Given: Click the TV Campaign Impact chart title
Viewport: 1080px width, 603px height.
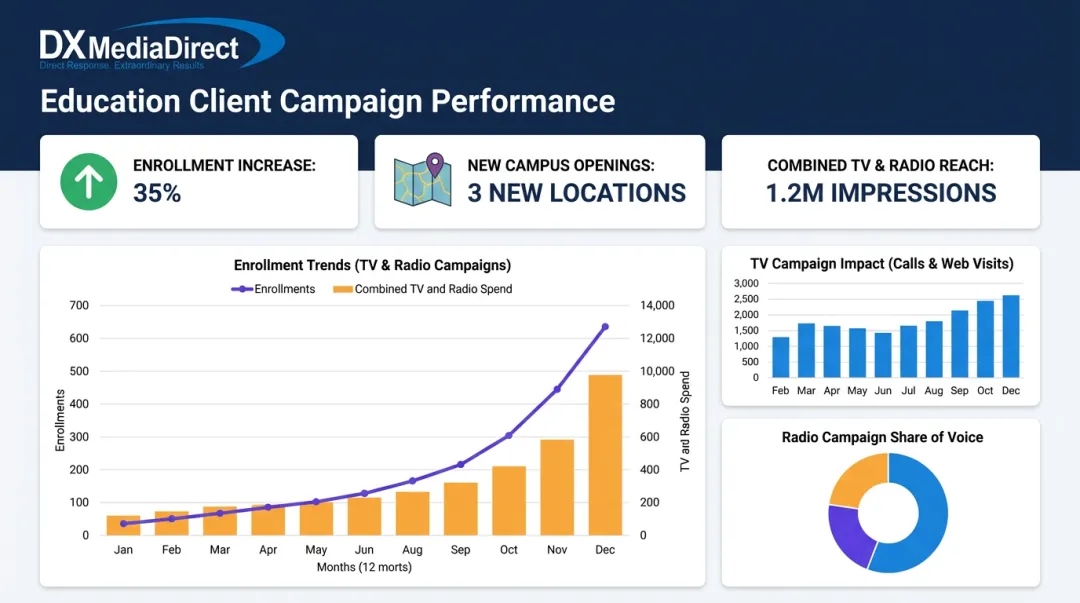Looking at the screenshot, I should tap(882, 264).
